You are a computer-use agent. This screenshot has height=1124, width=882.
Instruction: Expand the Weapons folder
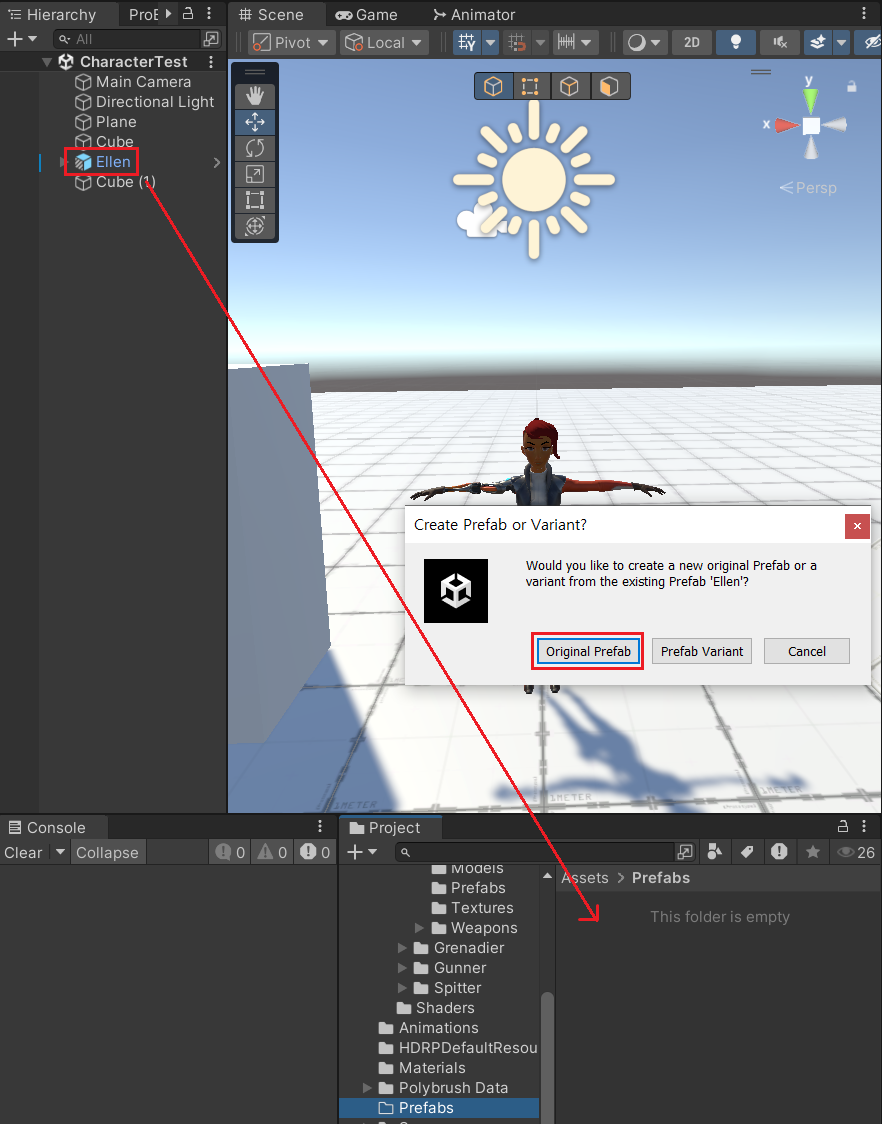419,928
